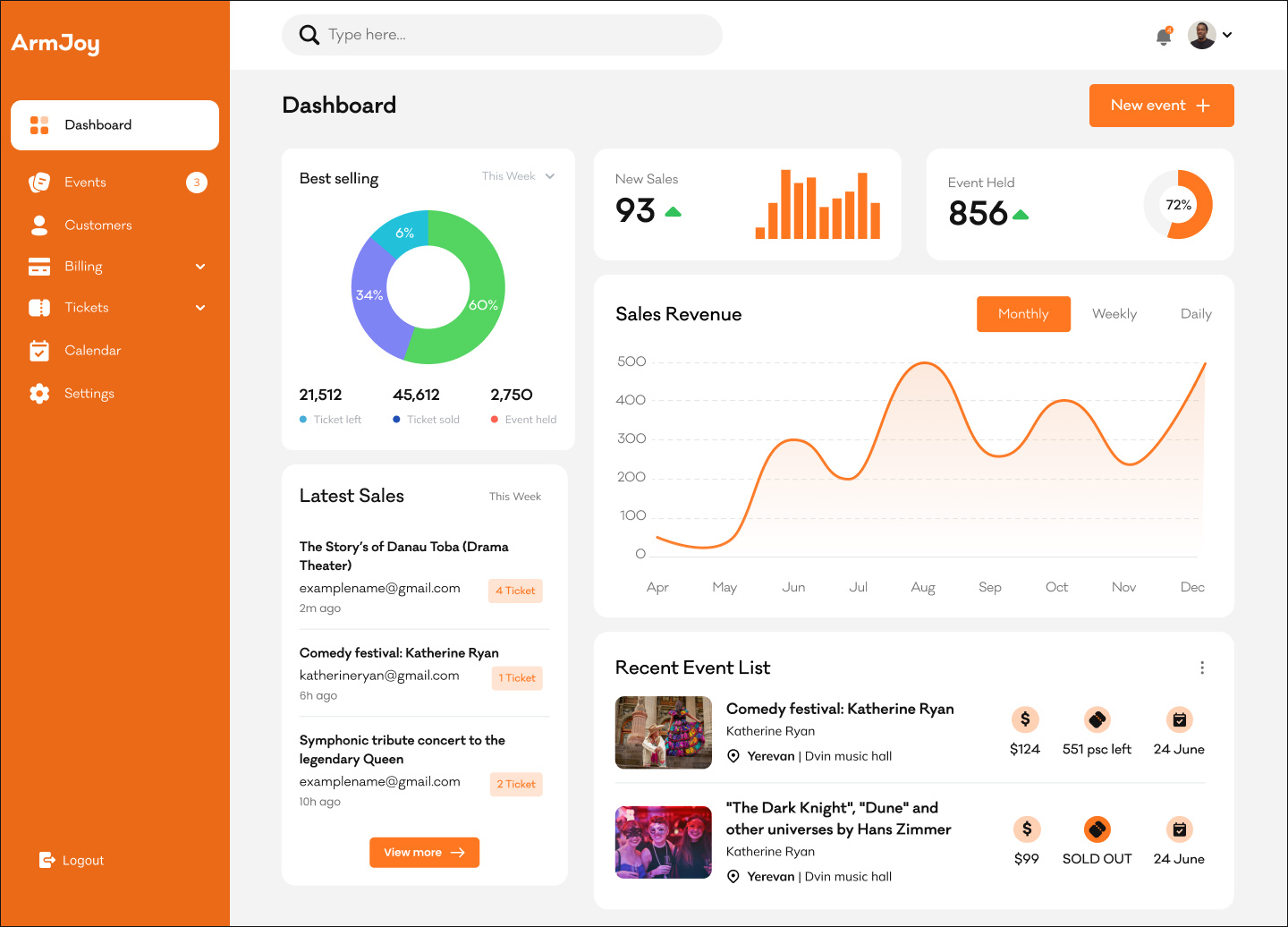Open the notification bell icon
Viewport: 1288px width, 927px height.
[1163, 37]
